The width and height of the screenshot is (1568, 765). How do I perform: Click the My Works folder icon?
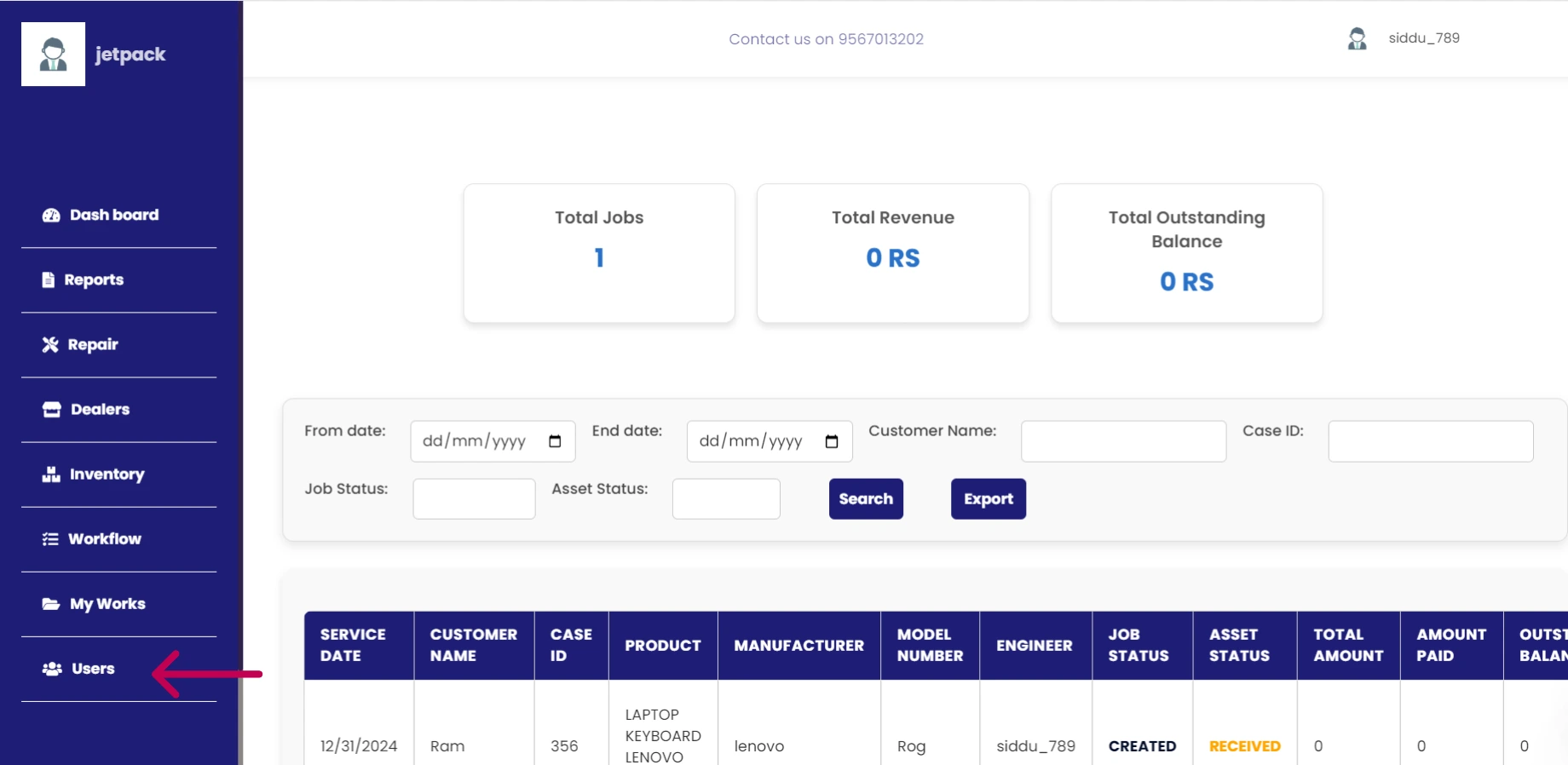(51, 604)
